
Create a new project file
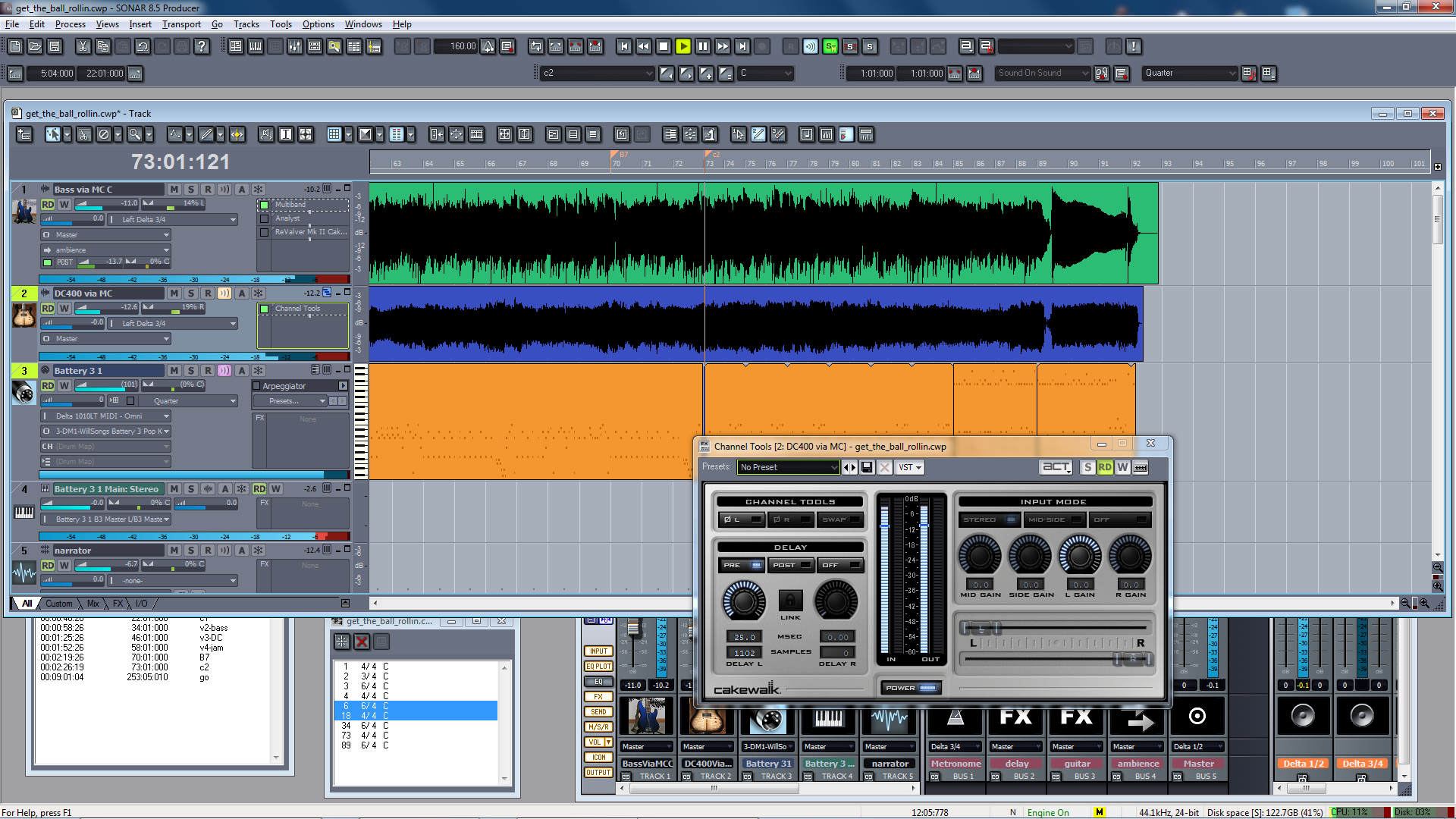pos(15,47)
